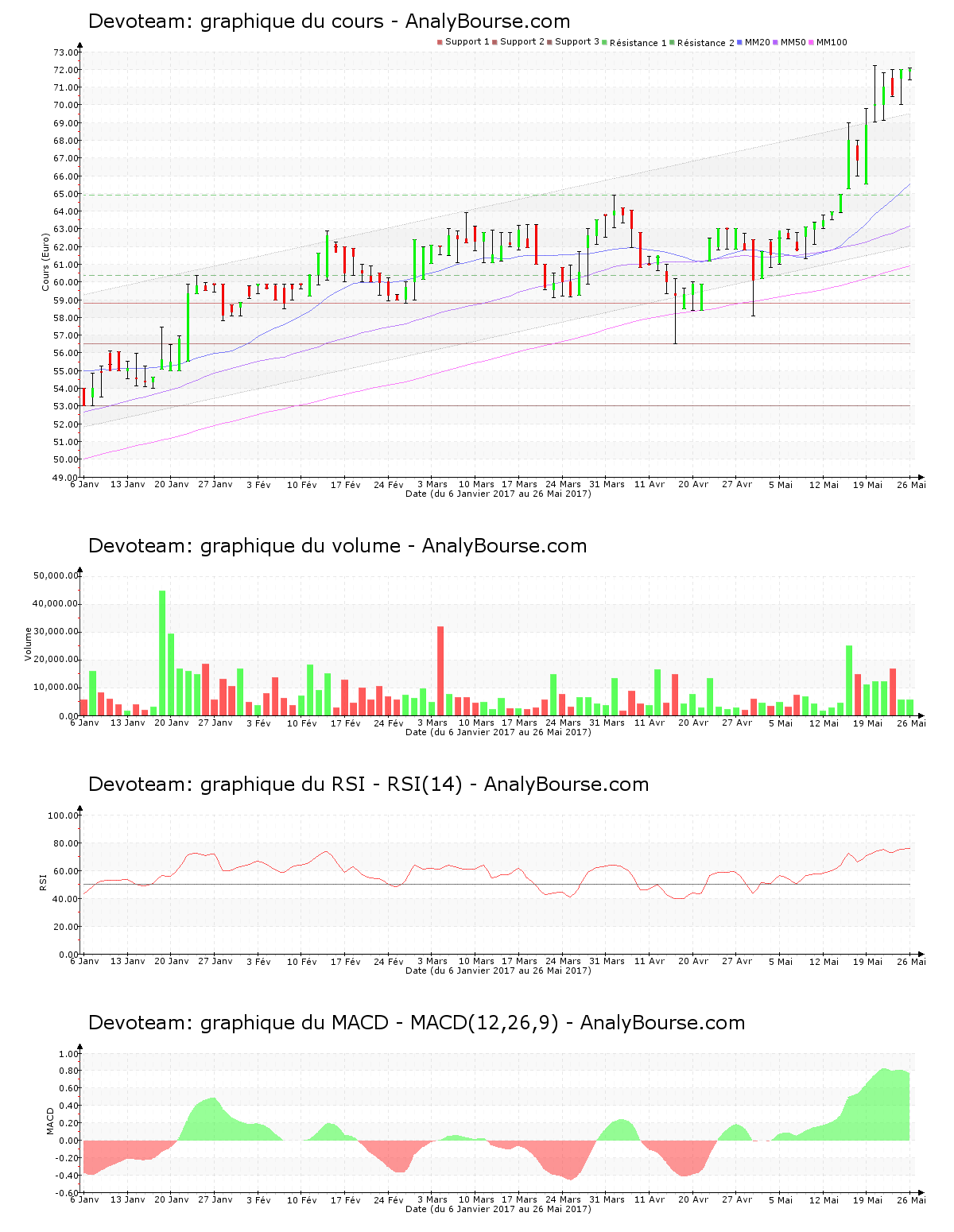Image resolution: width=954 pixels, height=1232 pixels.
Task: Click the 'Cours (Euro)' axis label
Action: (46, 262)
